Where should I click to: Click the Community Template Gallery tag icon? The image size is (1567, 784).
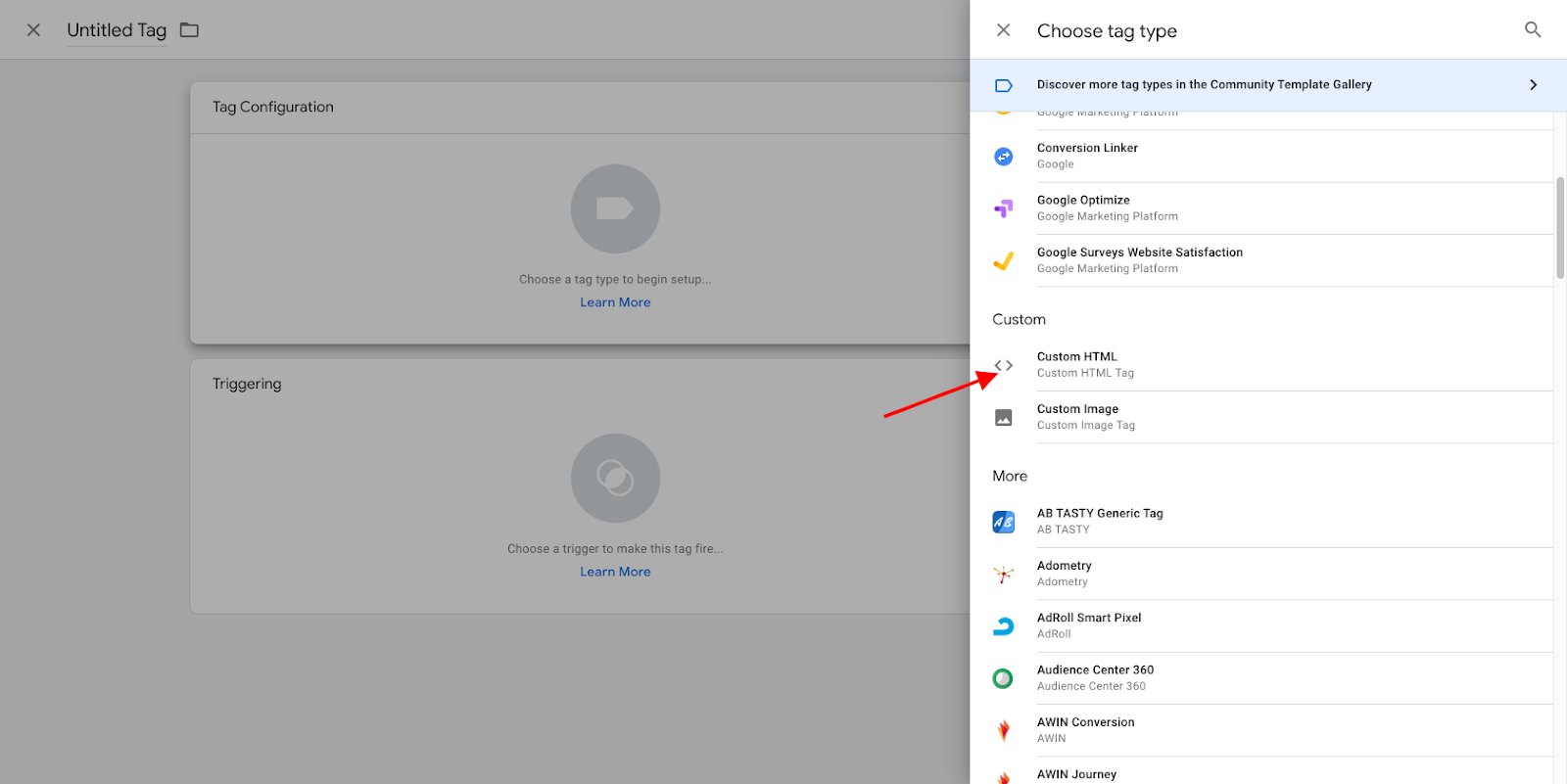click(1004, 85)
